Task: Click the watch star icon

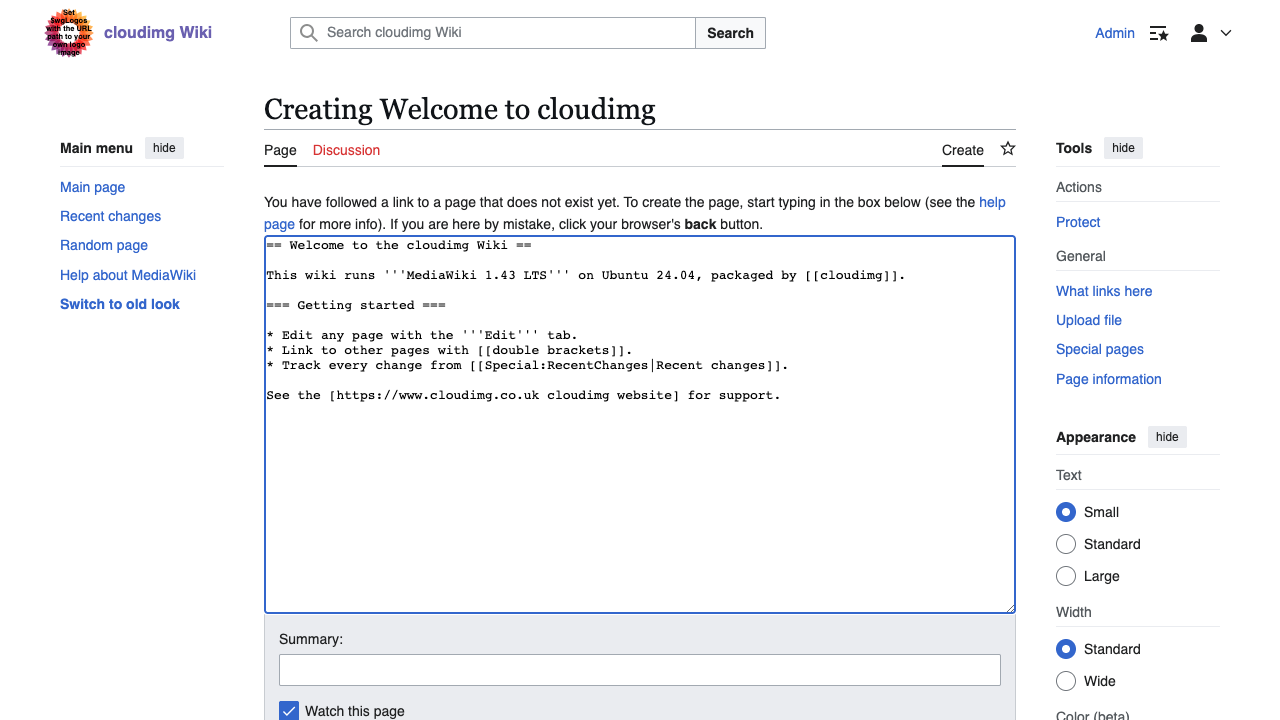Action: tap(1008, 148)
